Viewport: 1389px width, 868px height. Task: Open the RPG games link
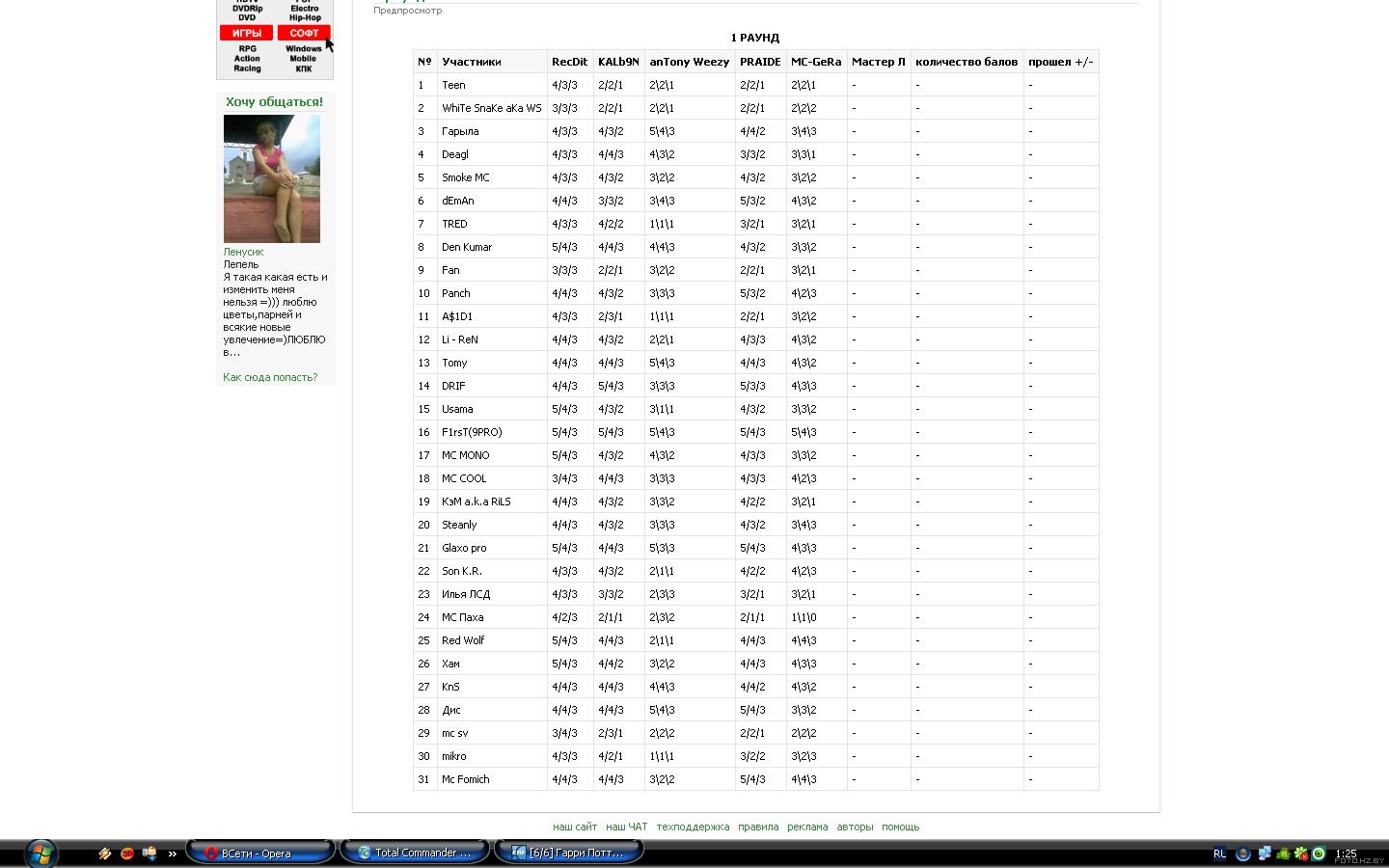(247, 48)
